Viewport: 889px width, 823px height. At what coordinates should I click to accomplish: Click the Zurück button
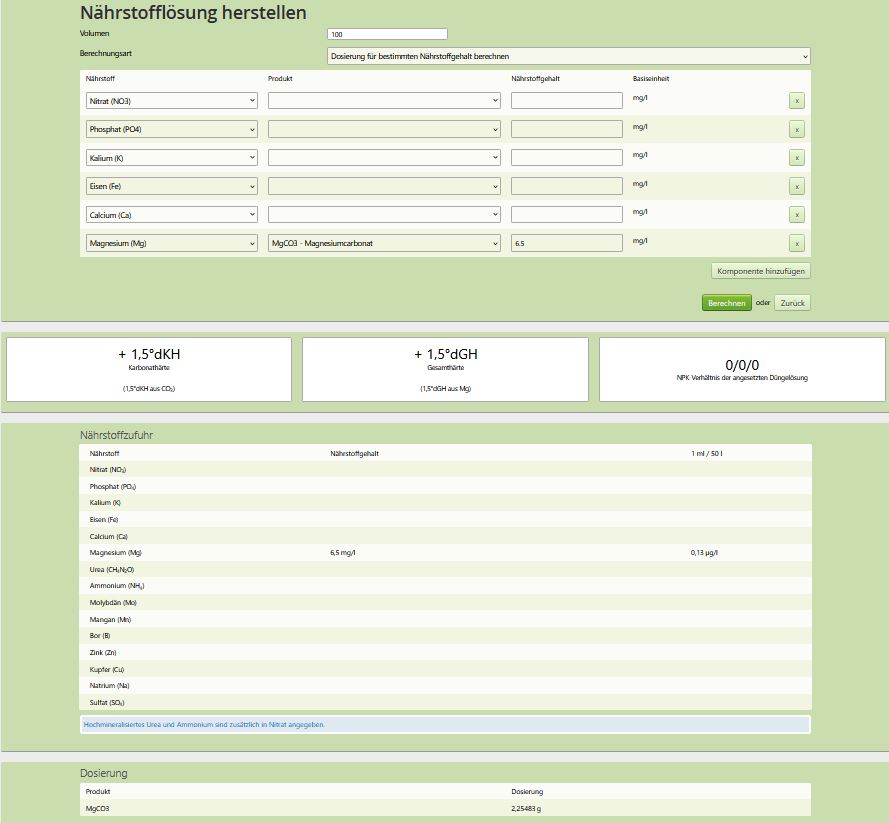[x=792, y=303]
